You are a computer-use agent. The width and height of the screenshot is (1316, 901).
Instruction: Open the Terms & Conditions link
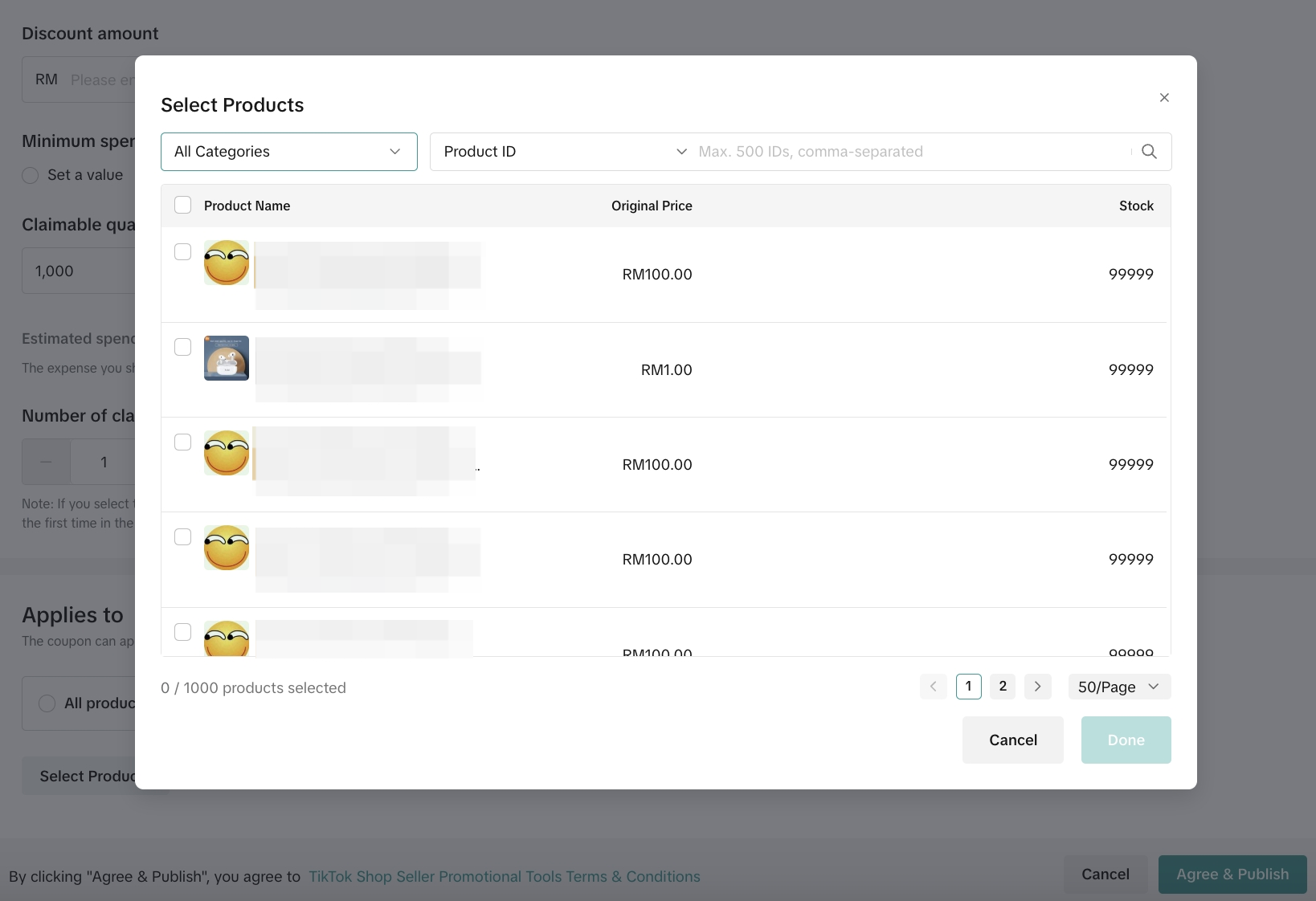click(504, 877)
